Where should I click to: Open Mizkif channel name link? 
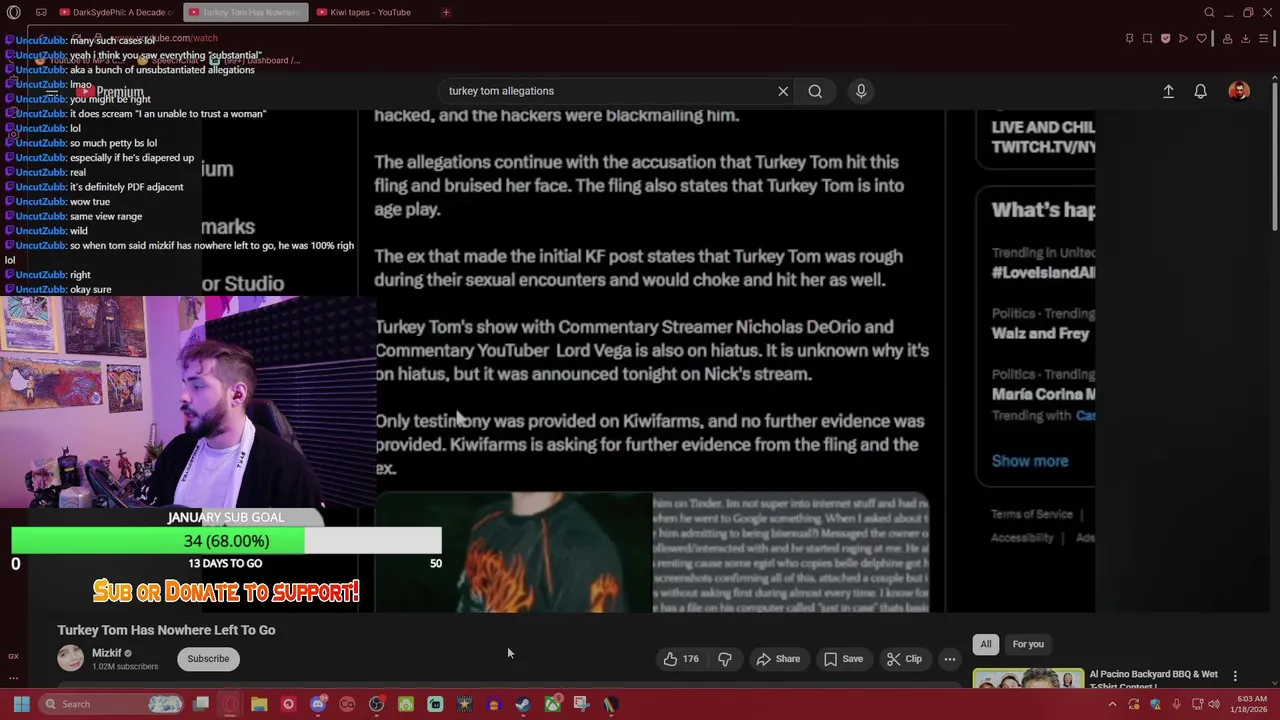click(106, 653)
